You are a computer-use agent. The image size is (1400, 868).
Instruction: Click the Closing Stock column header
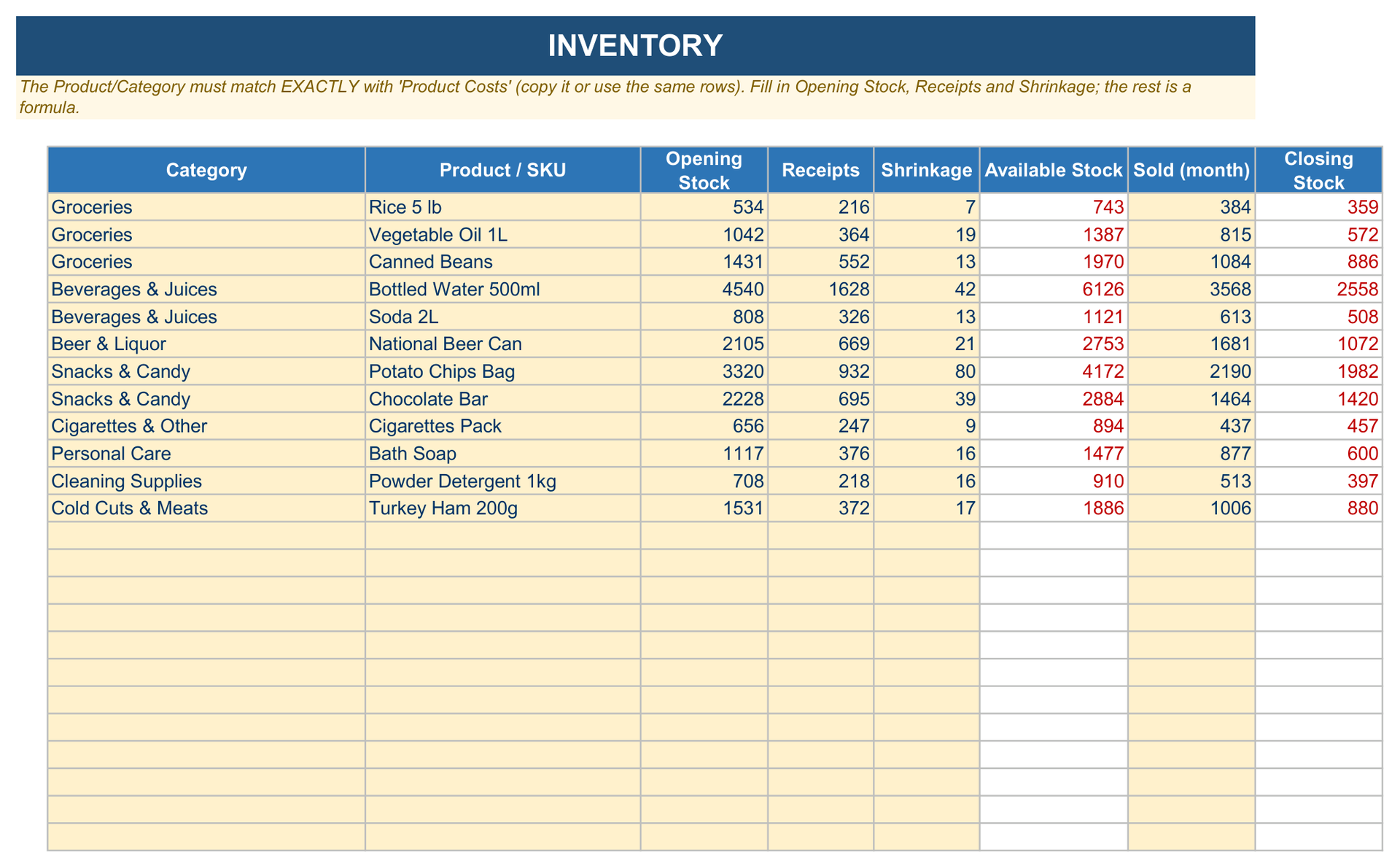1318,170
